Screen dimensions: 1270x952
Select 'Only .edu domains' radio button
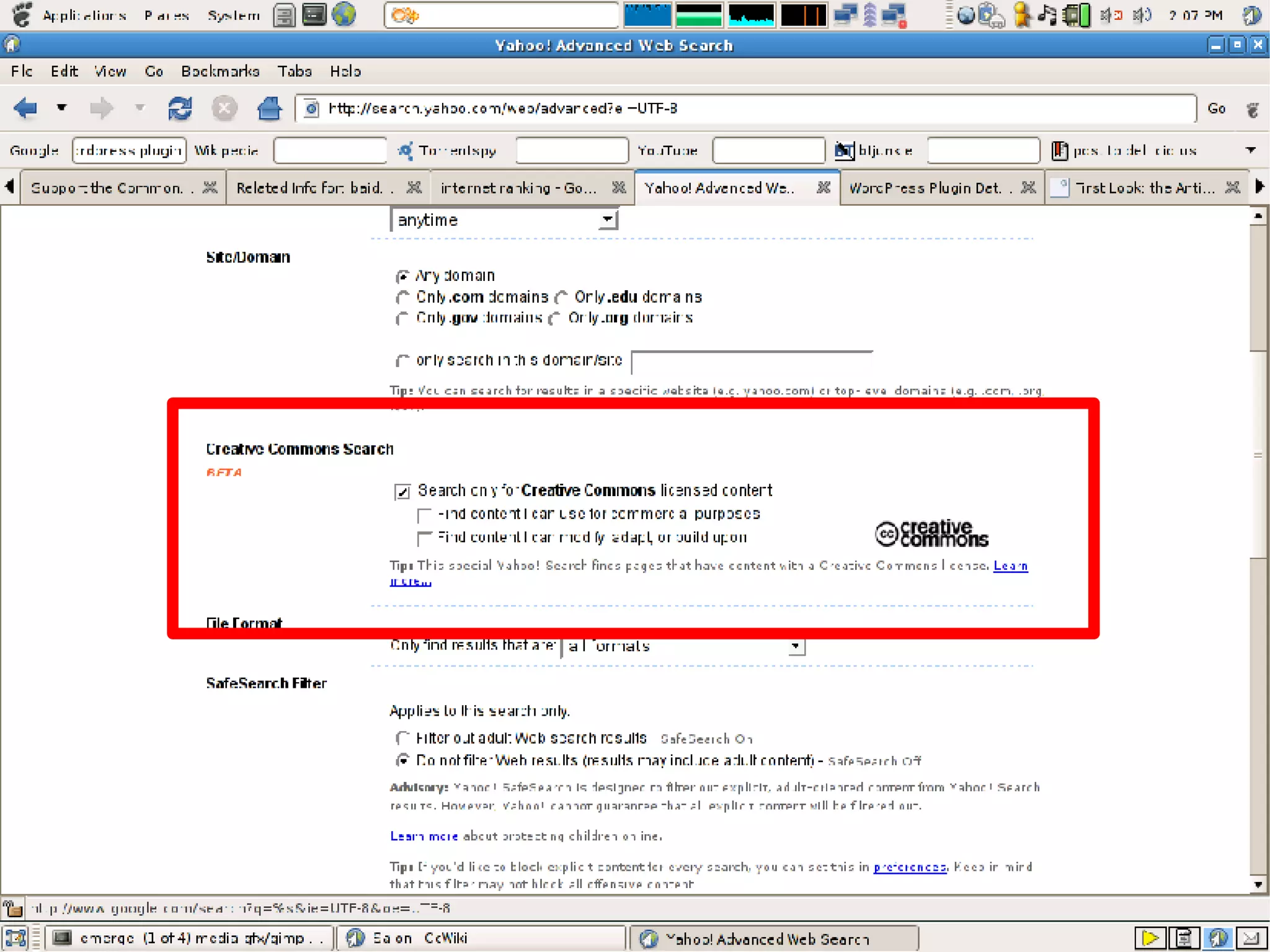click(x=561, y=298)
